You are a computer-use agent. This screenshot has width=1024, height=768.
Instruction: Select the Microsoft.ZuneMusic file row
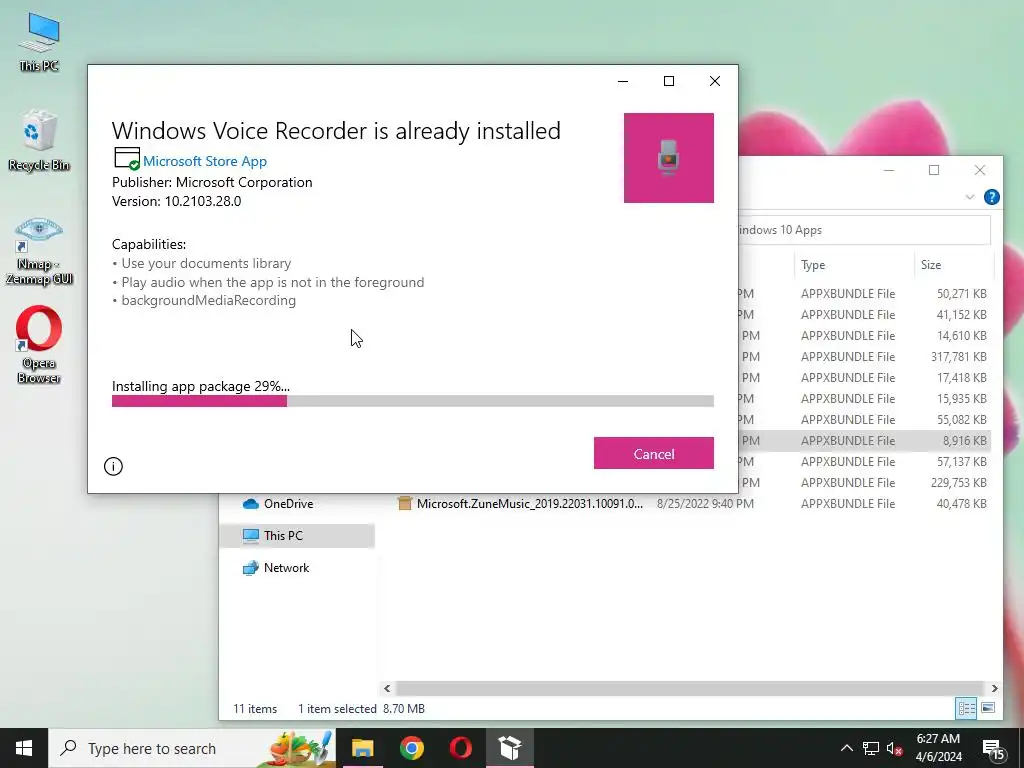coord(692,504)
